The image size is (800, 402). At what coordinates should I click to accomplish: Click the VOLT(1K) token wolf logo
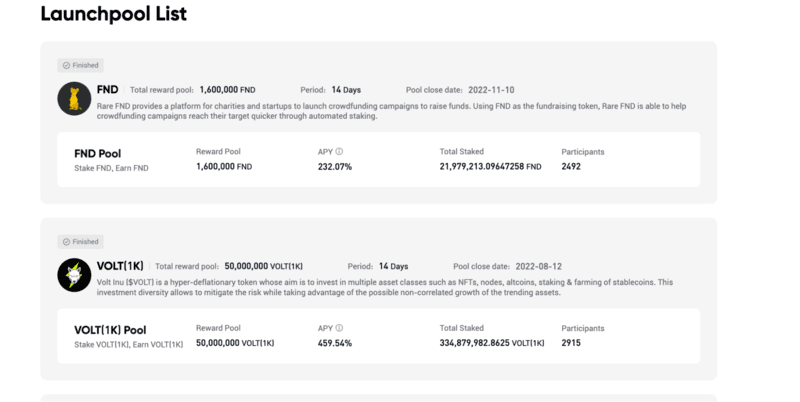(74, 275)
